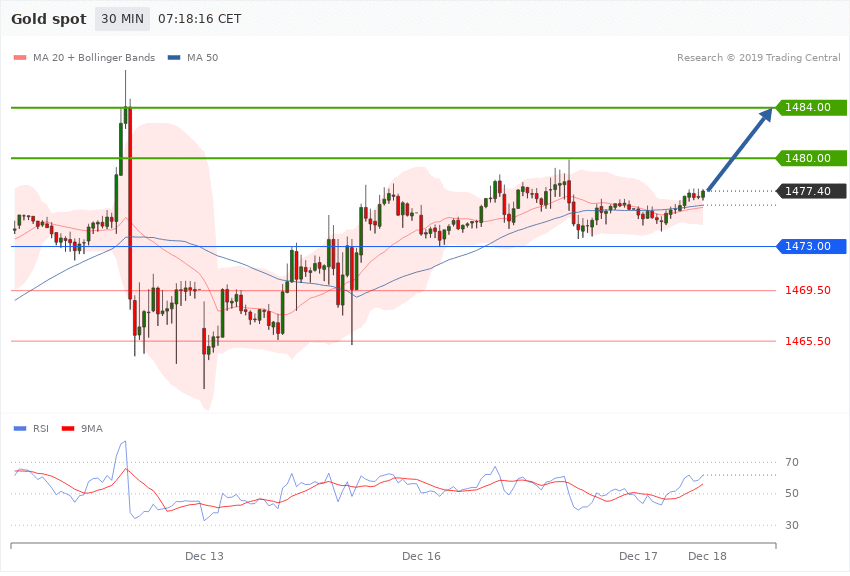Click the 1469.50 support level label
The image size is (850, 576).
tap(808, 290)
